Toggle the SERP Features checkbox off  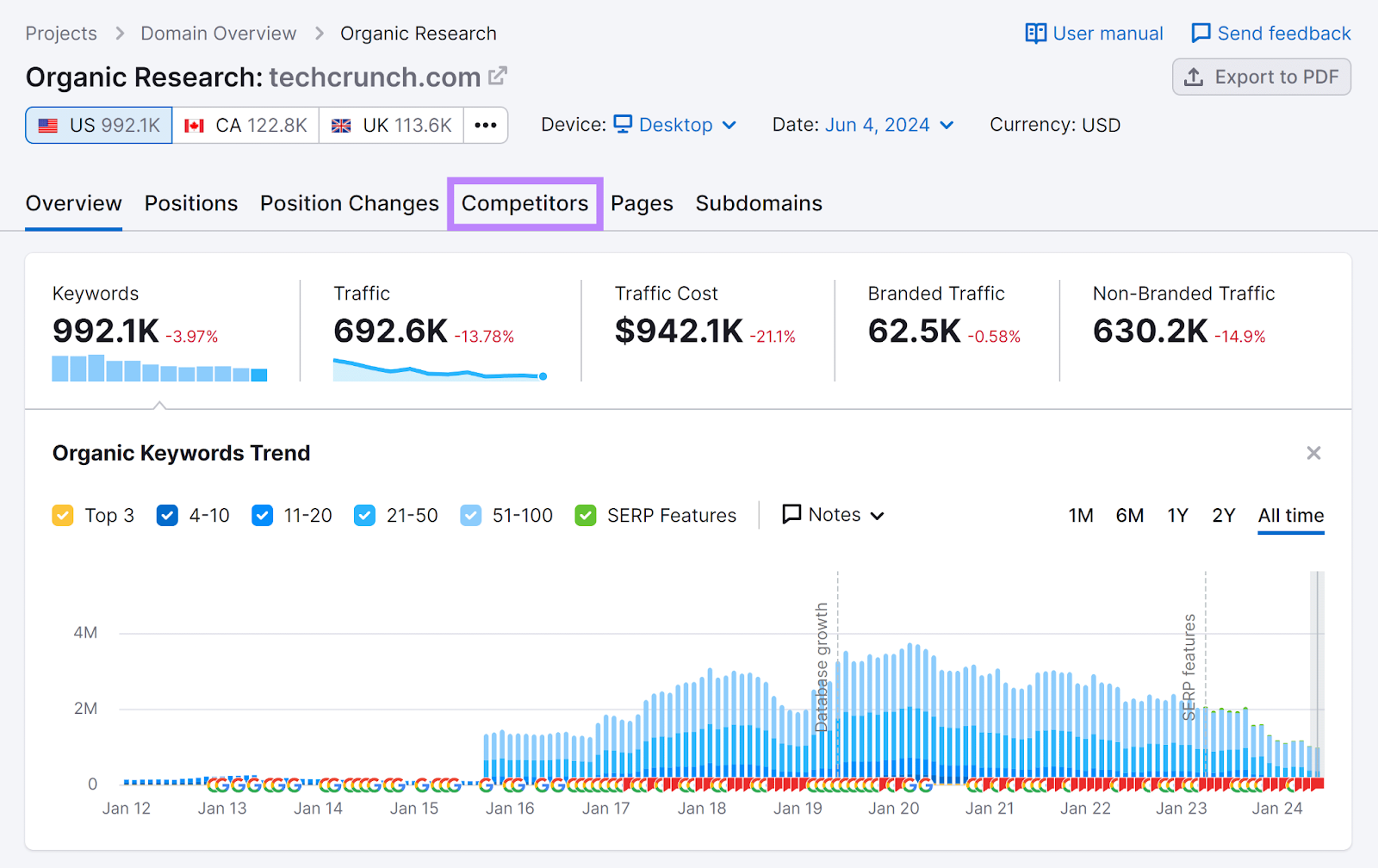[586, 515]
